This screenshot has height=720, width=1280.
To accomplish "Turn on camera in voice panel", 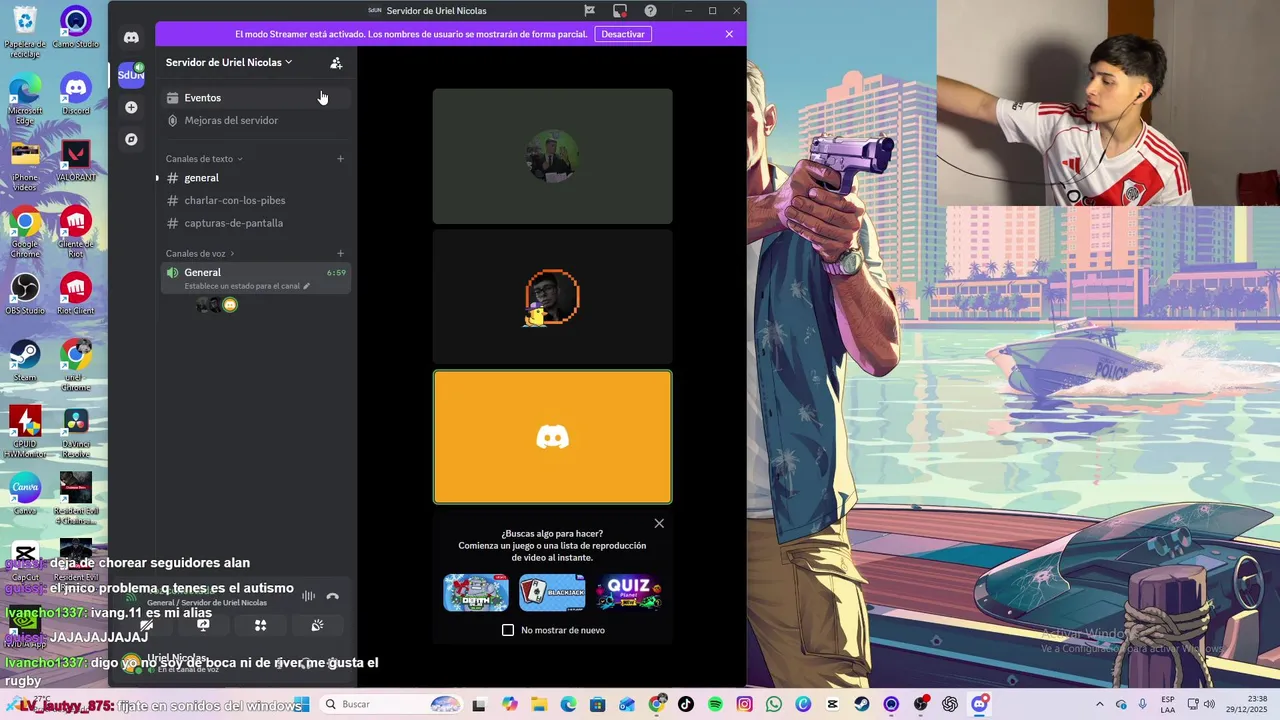I will tap(147, 625).
